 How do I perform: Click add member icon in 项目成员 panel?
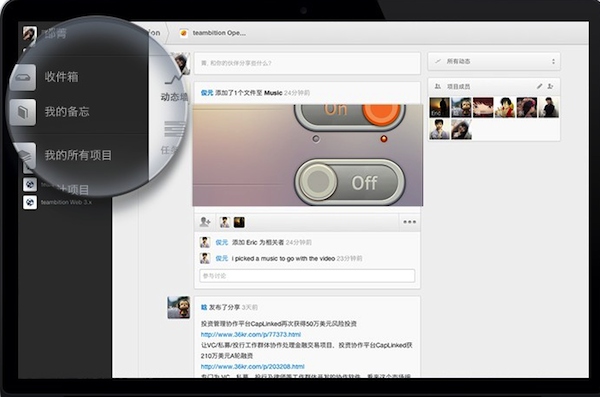point(550,86)
